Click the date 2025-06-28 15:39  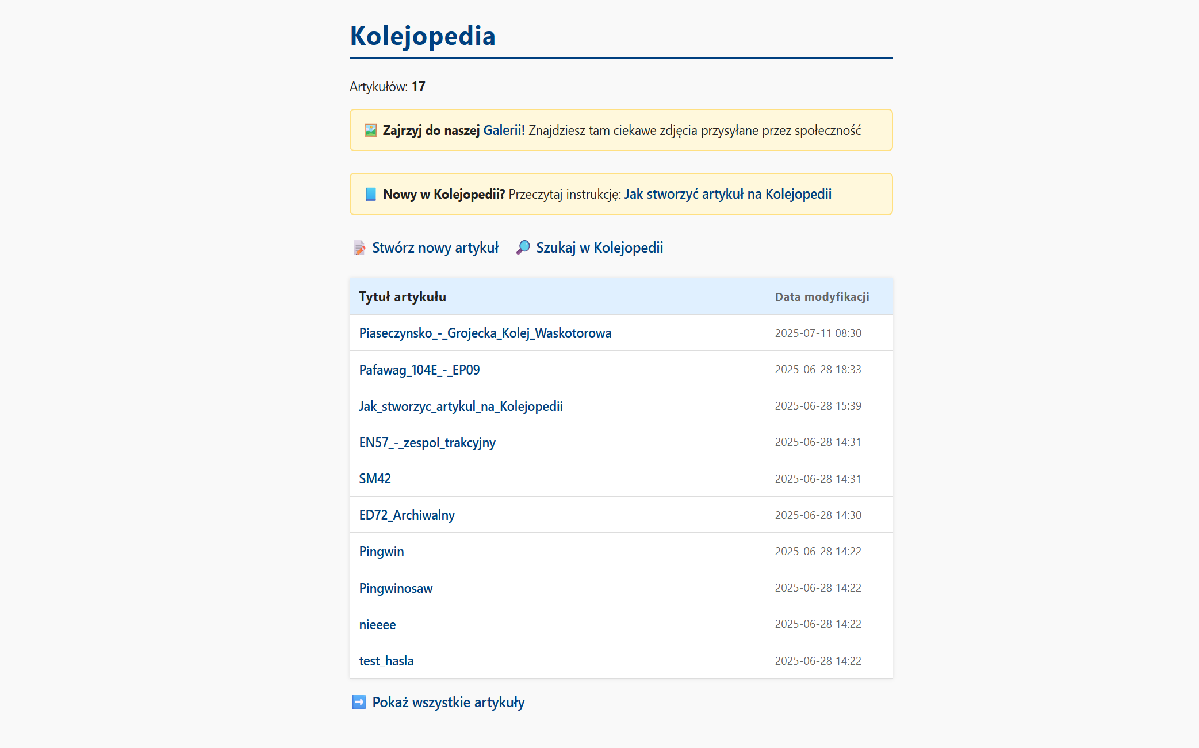(818, 406)
